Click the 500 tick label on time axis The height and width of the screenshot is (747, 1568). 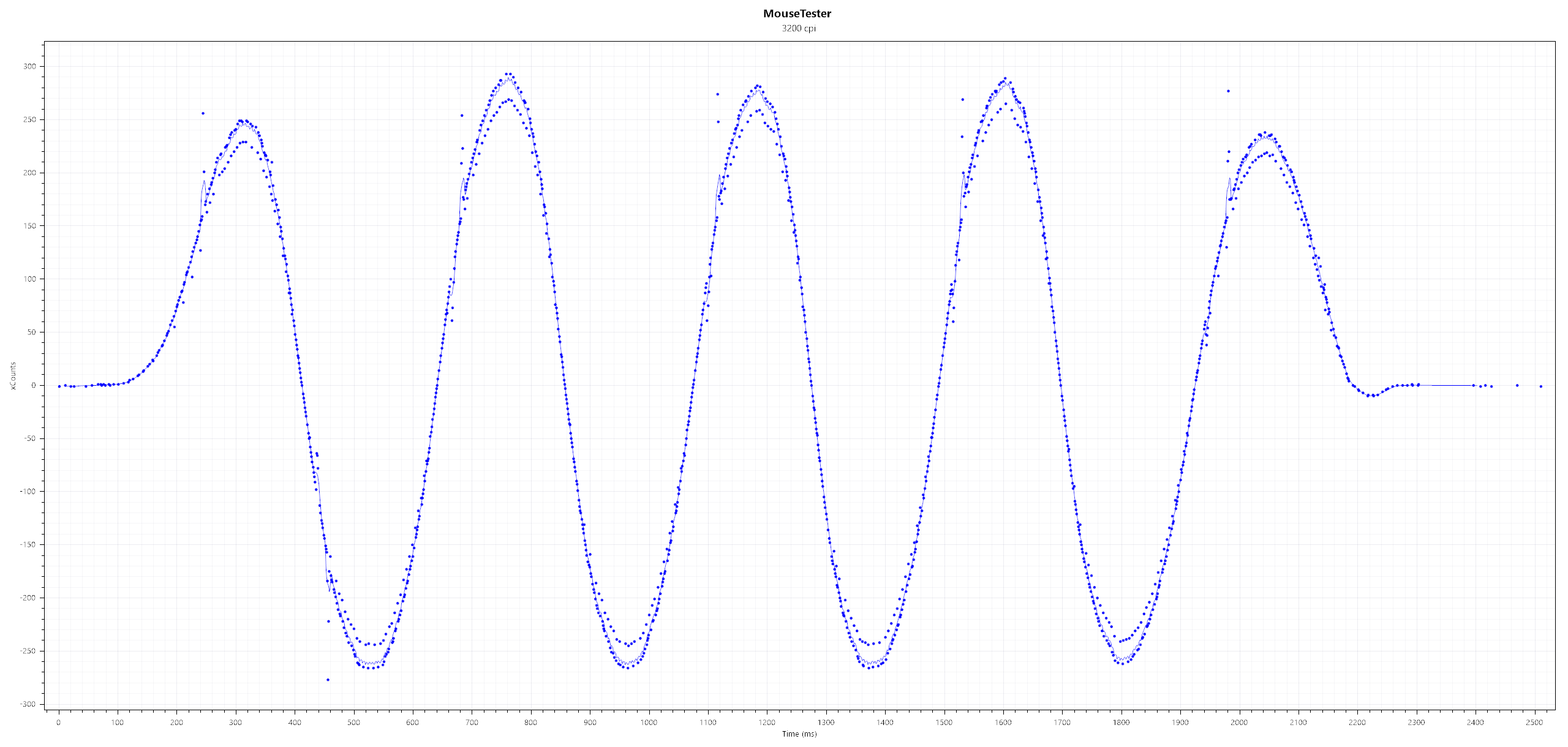point(353,723)
